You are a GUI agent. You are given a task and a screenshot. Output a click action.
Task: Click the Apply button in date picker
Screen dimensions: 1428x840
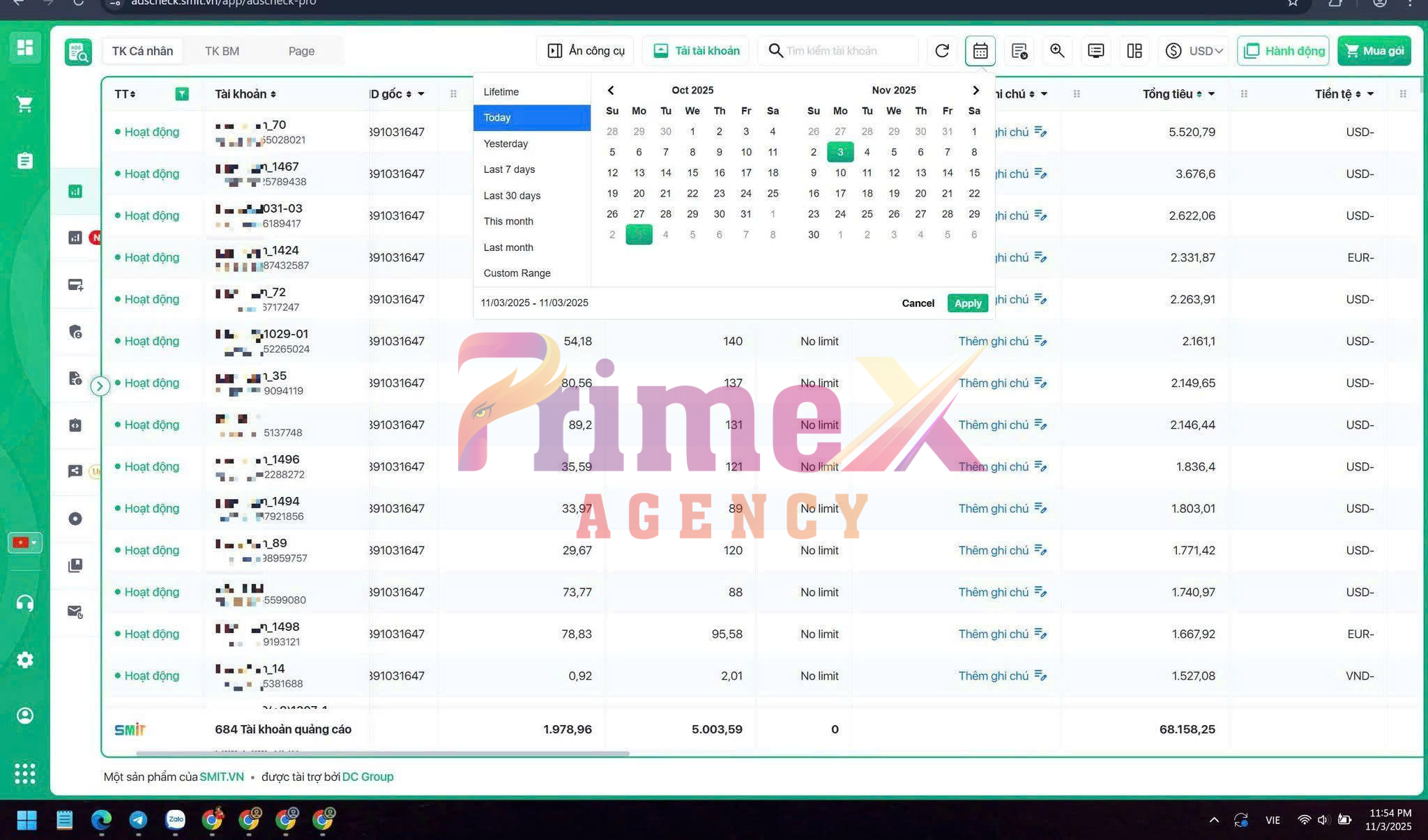(x=967, y=303)
